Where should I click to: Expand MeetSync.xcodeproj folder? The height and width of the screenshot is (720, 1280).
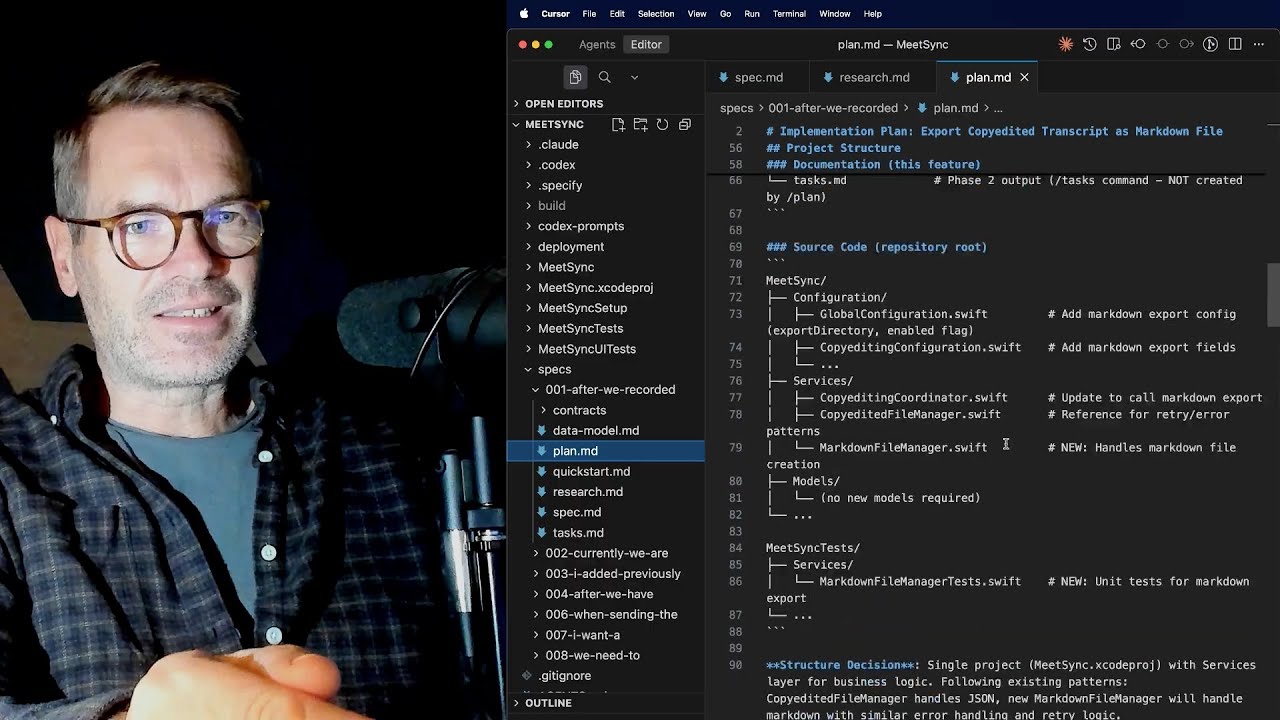pos(605,287)
